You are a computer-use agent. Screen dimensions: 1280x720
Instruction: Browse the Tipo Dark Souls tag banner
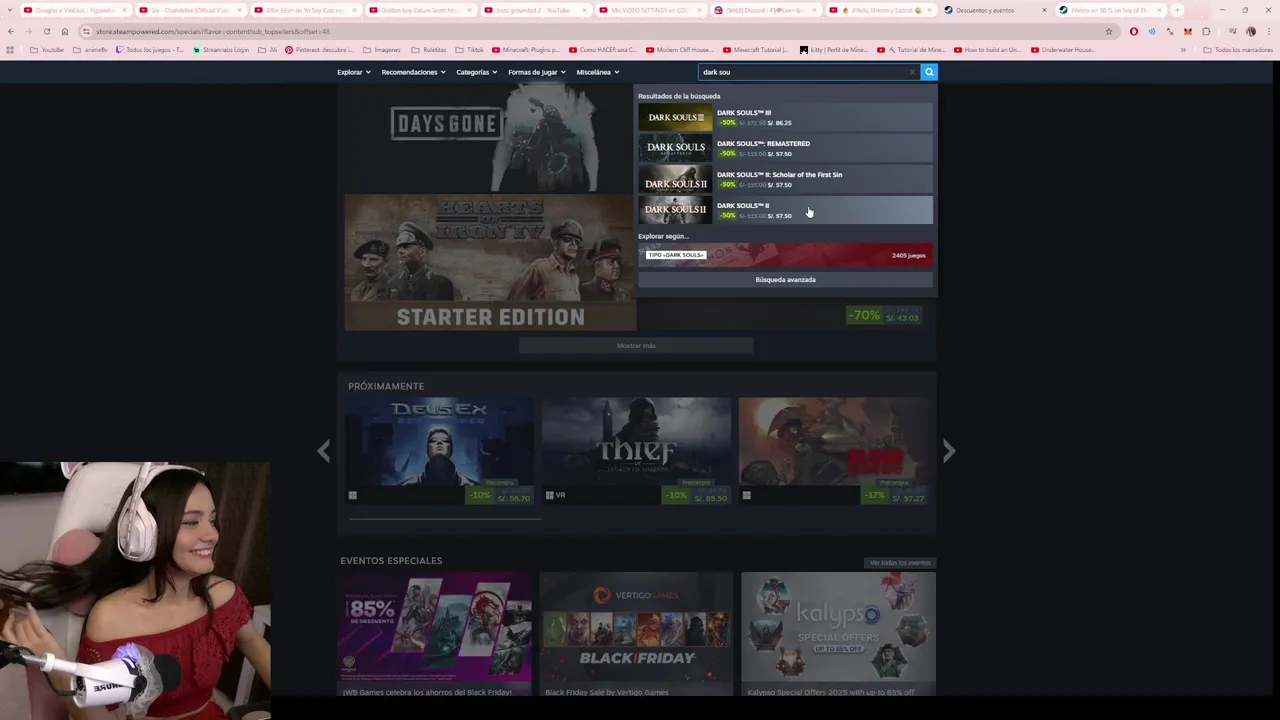785,255
